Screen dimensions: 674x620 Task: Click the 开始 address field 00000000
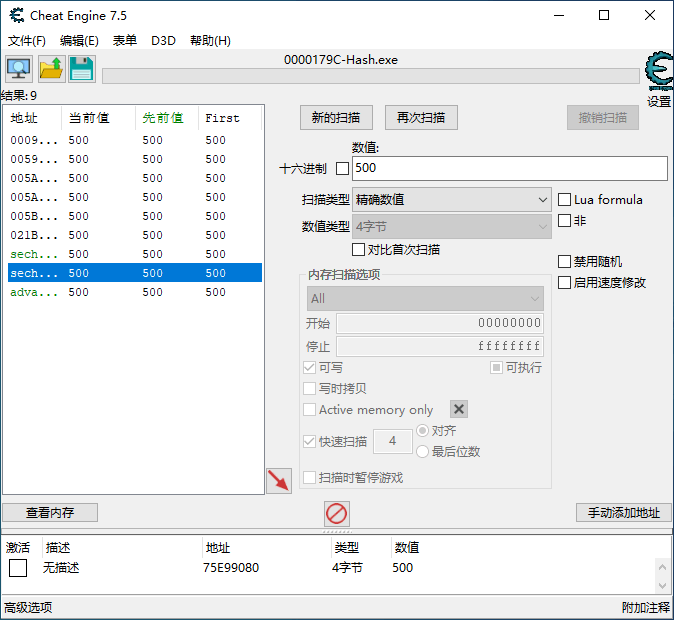[x=440, y=323]
